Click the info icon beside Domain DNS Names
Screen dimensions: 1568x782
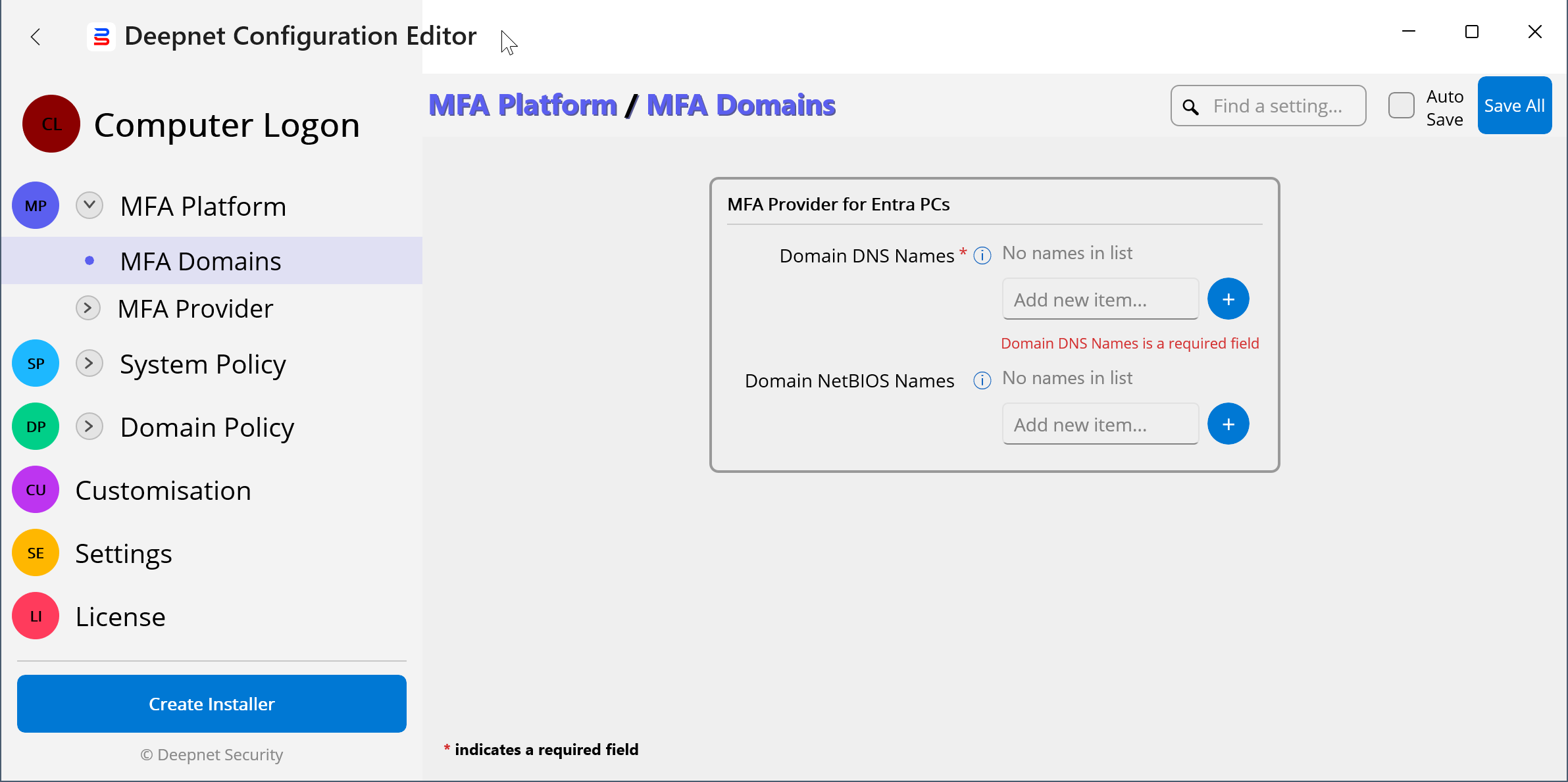[982, 255]
